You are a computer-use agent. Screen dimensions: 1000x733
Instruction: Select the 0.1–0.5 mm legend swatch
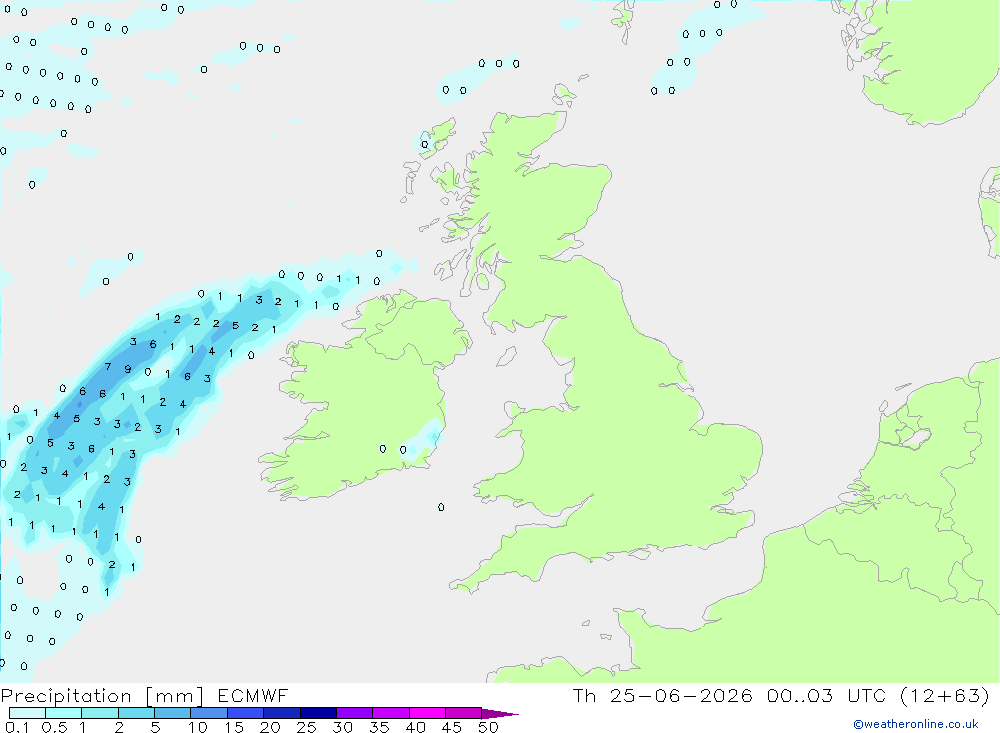coord(27,713)
